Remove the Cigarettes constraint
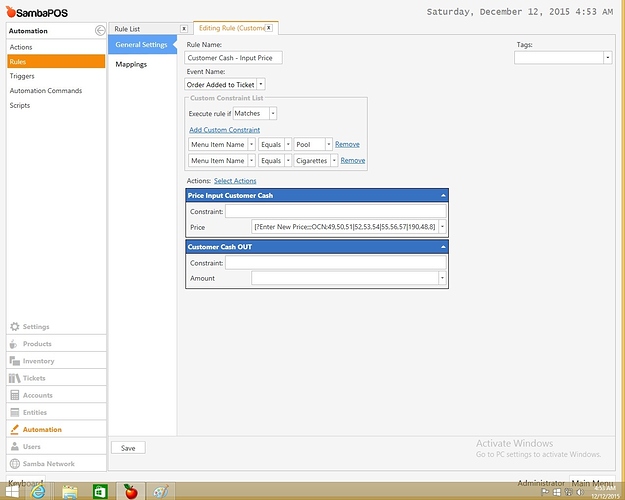 tap(353, 160)
